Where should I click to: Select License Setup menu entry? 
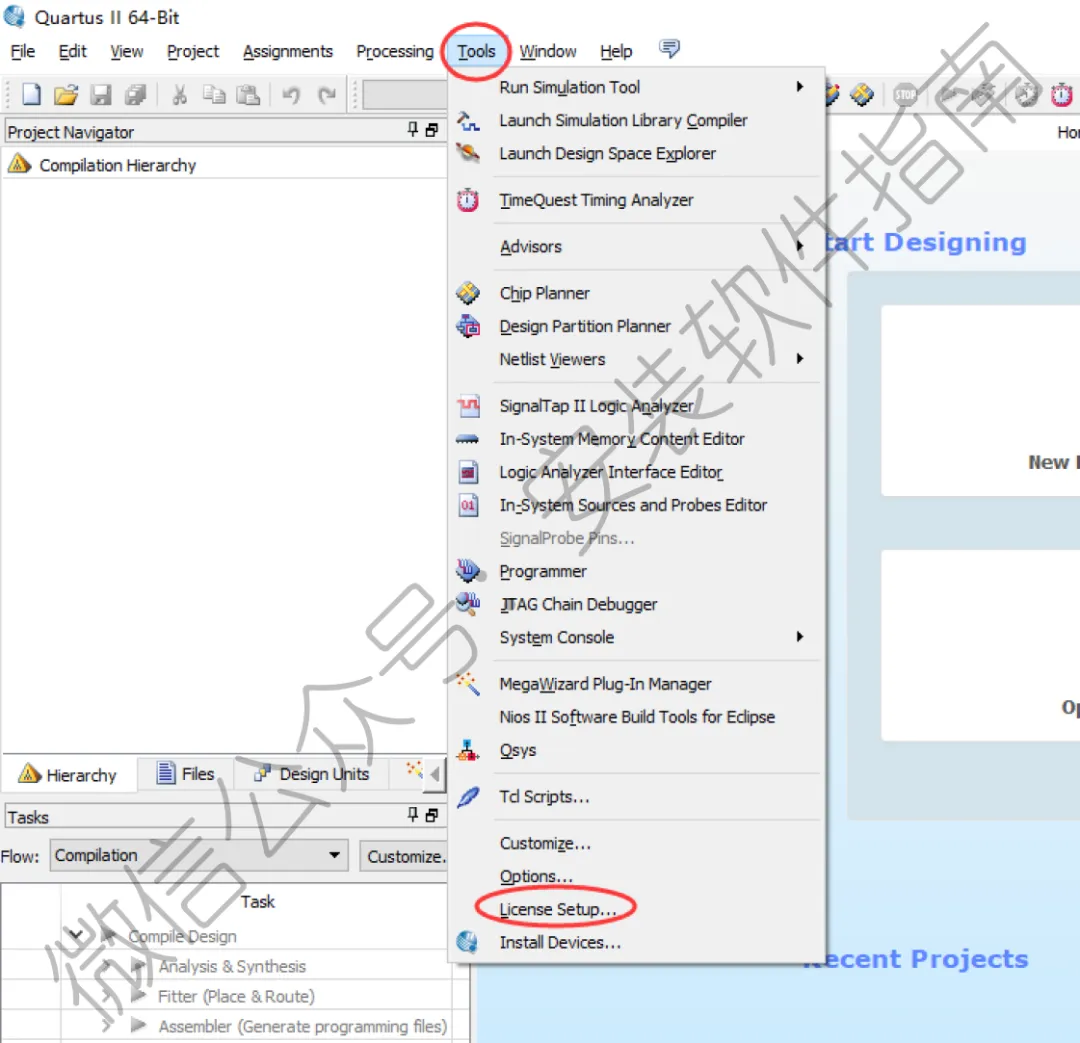(558, 909)
